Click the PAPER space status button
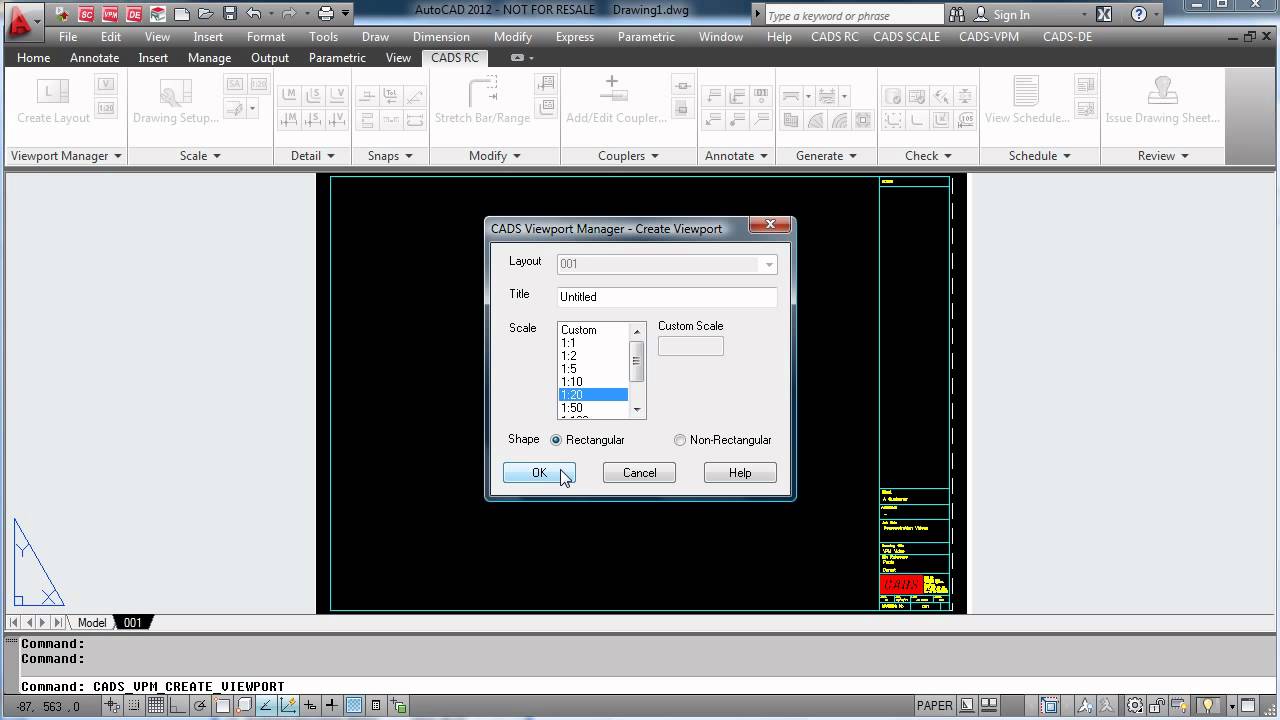 pos(934,706)
